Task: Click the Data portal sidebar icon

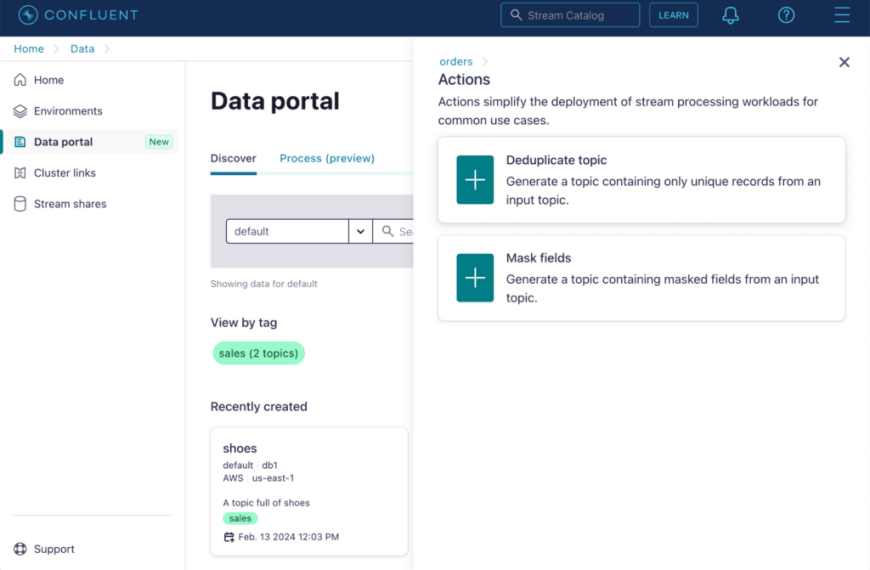Action: pyautogui.click(x=20, y=142)
